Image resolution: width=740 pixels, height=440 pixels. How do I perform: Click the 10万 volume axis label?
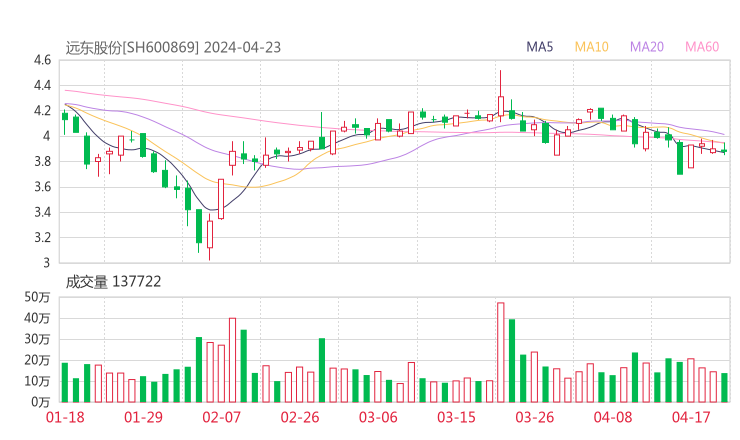[37, 381]
